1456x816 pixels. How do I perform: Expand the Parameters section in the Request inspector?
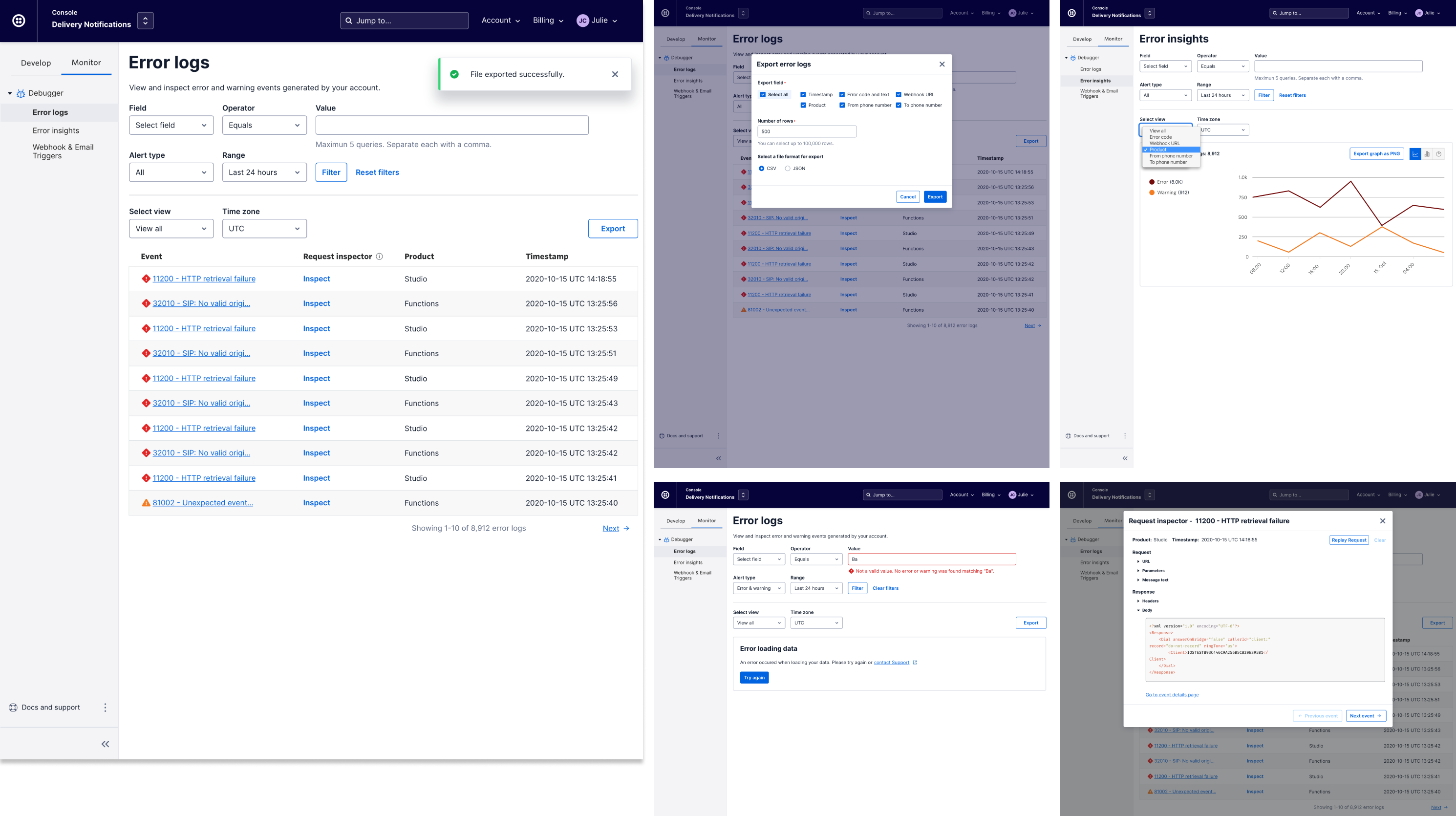[1138, 571]
